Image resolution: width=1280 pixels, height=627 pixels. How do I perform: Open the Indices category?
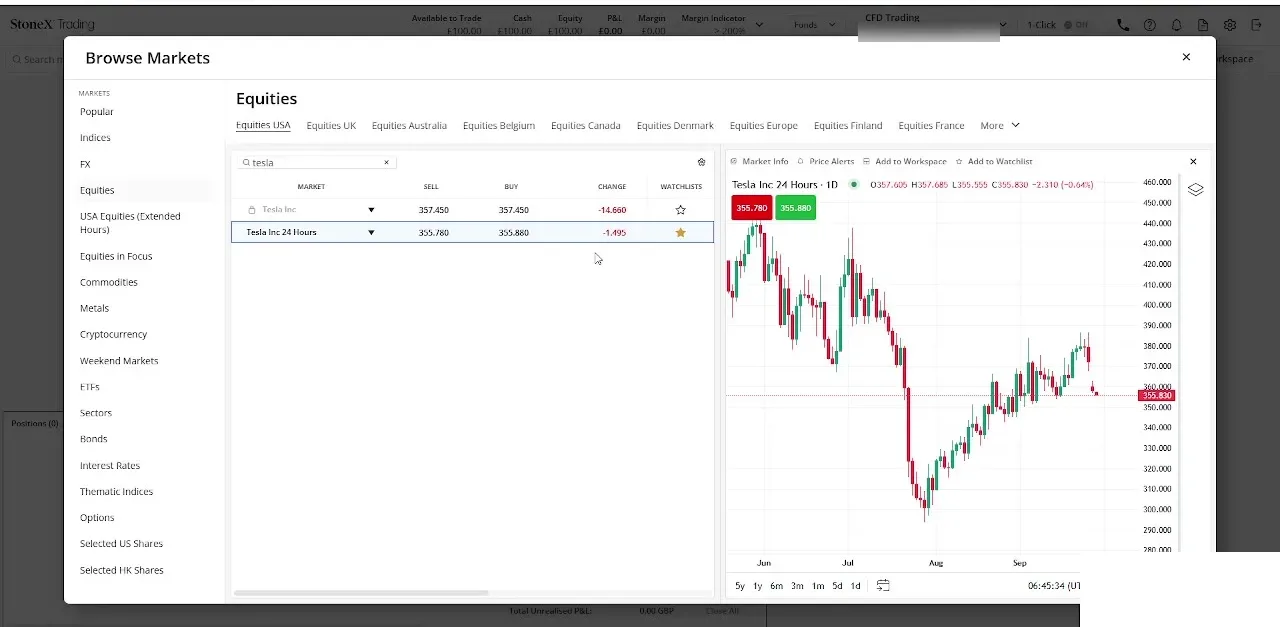95,138
